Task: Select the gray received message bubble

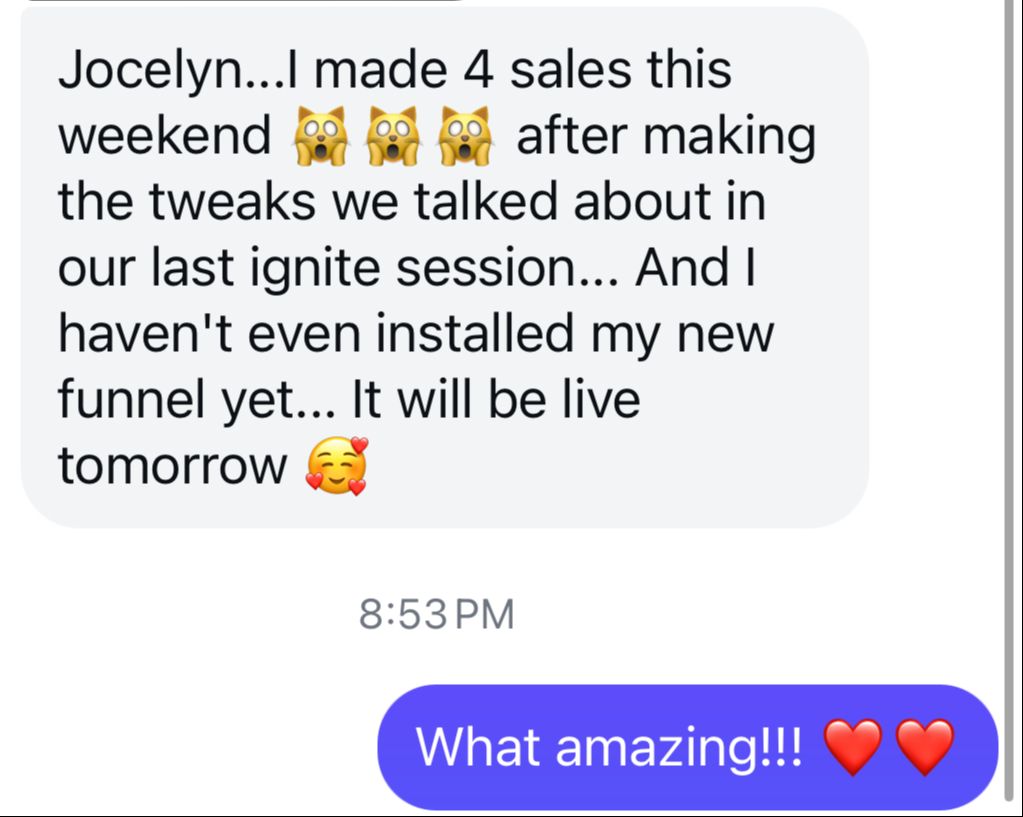Action: coord(445,267)
